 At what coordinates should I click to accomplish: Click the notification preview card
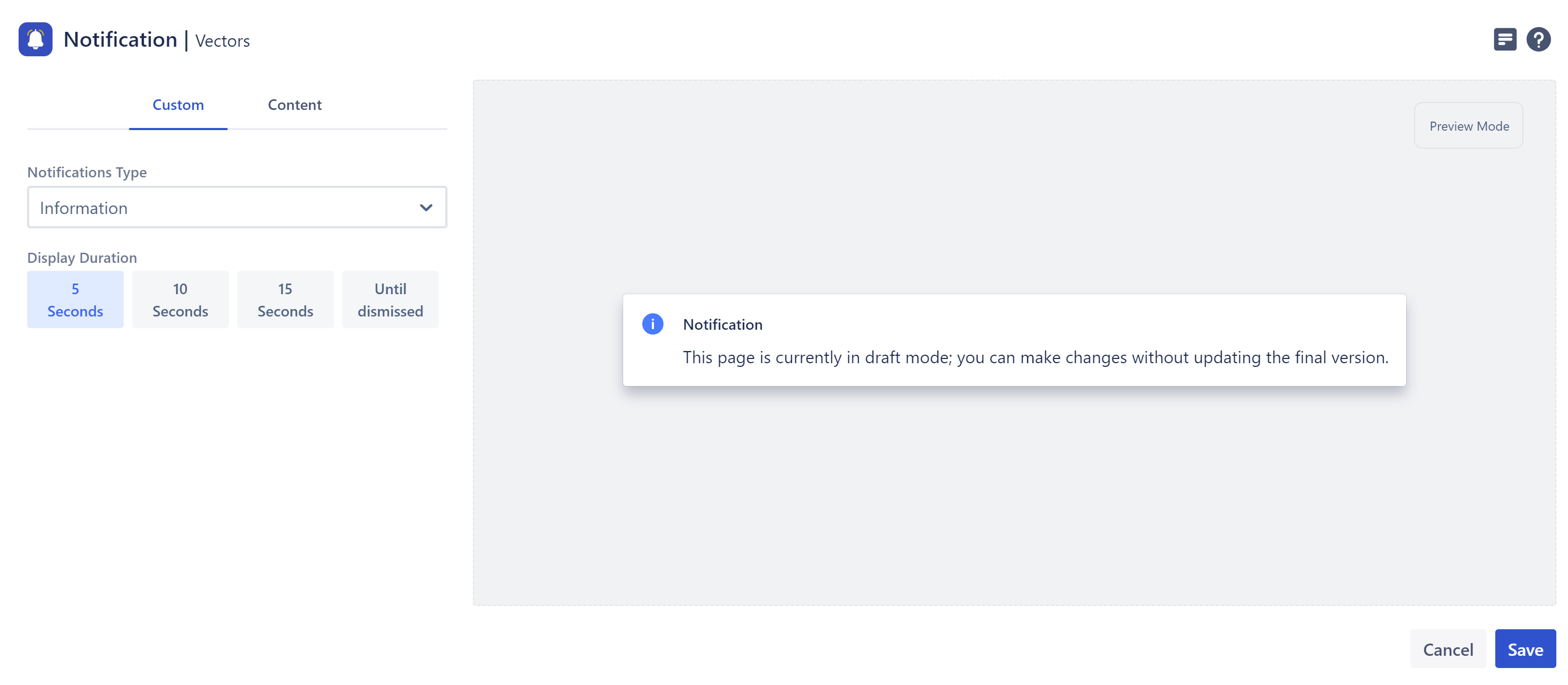(x=1014, y=340)
